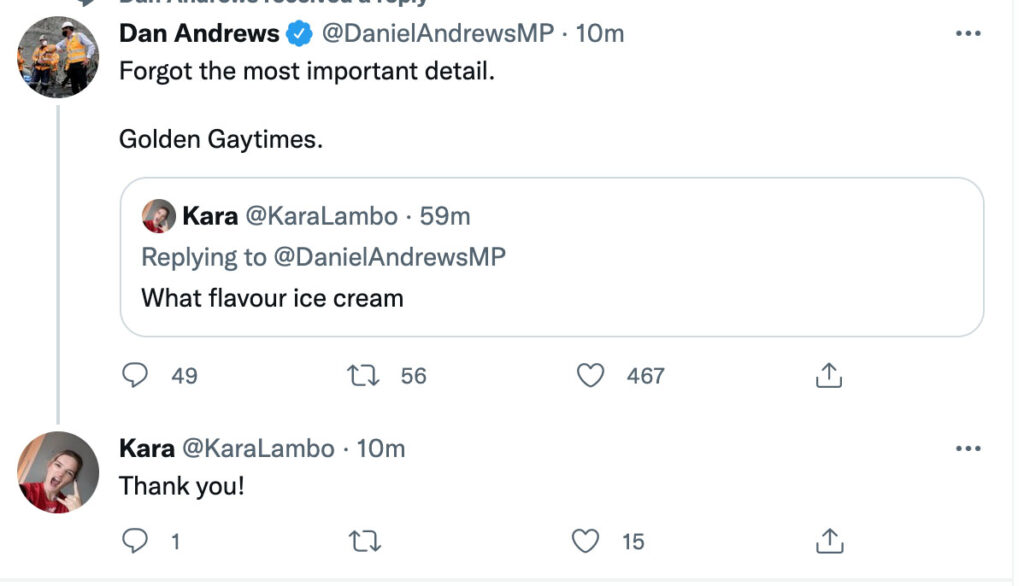
Task: Open more options on Kara's tweet
Action: [x=967, y=449]
